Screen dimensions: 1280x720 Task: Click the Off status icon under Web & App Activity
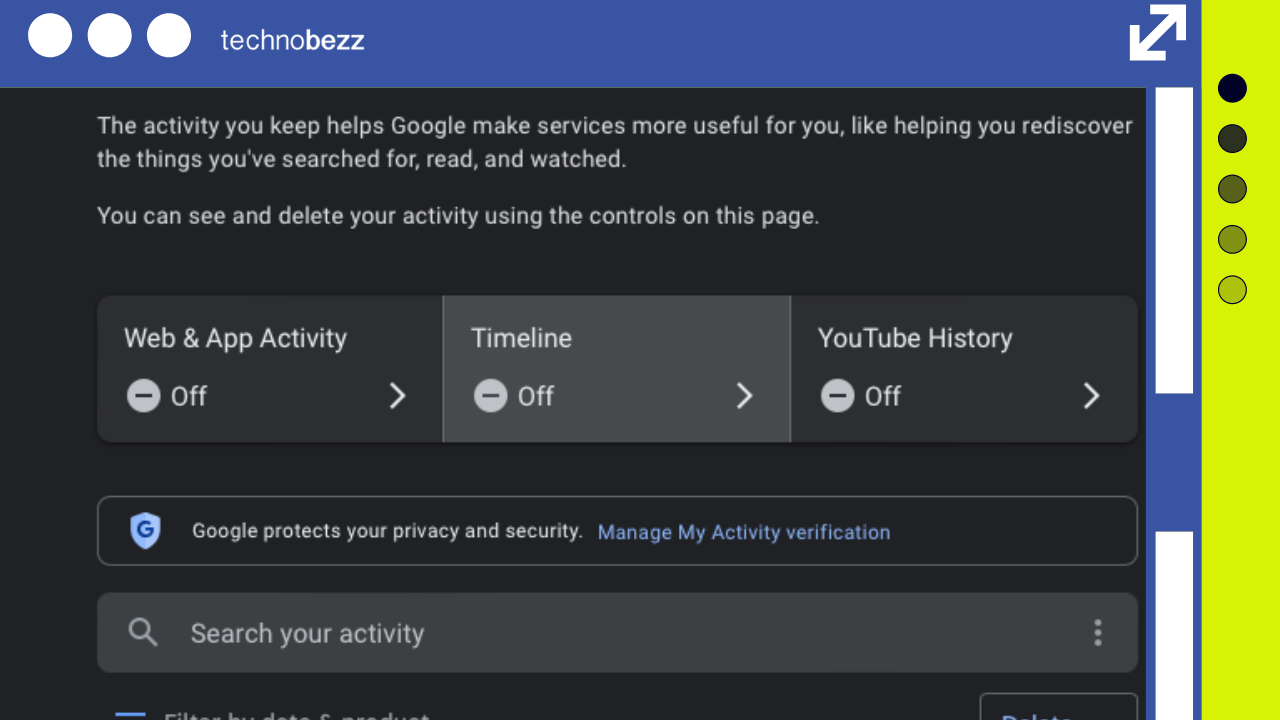tap(143, 396)
